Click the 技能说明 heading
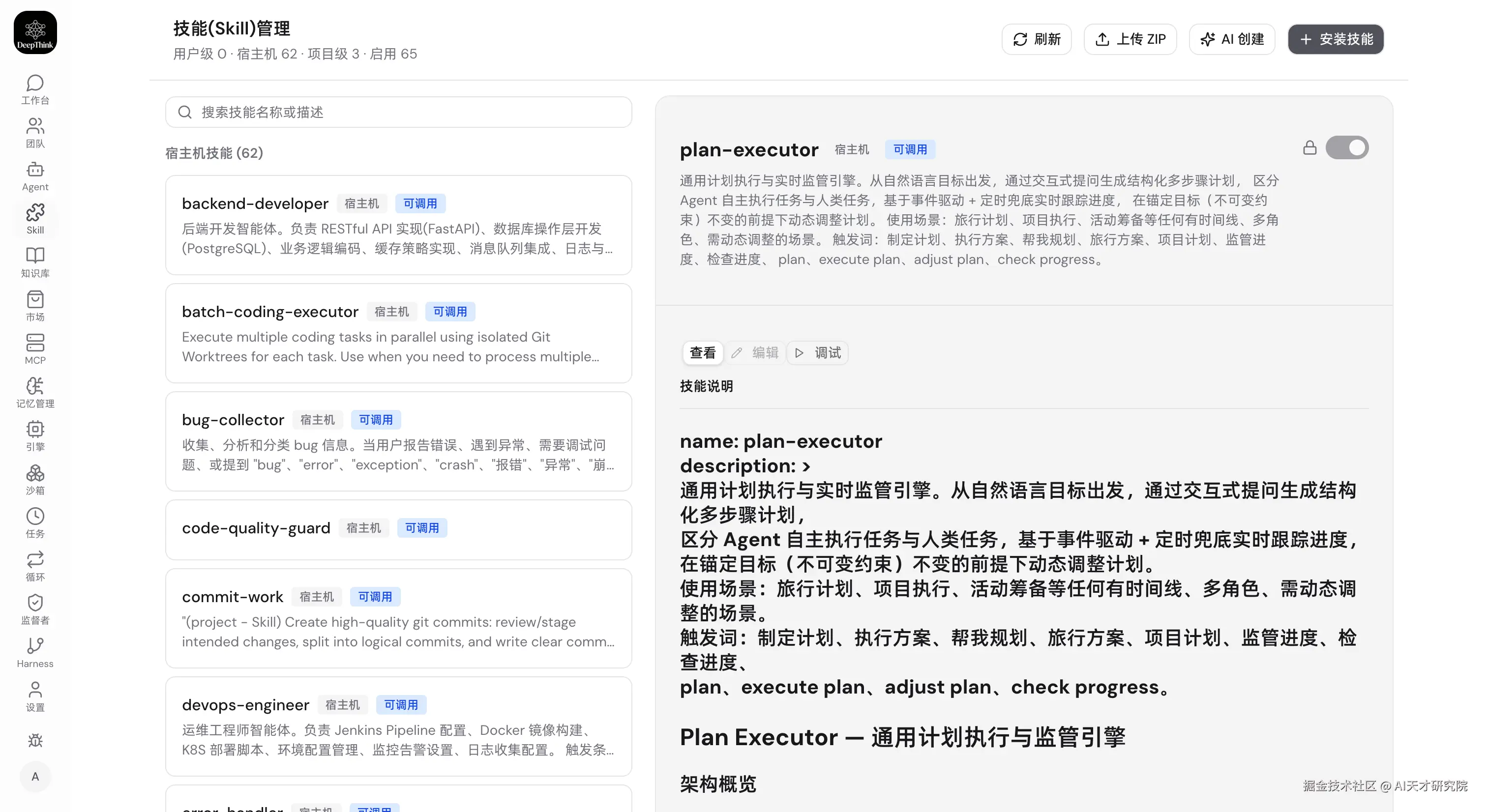 tap(707, 386)
